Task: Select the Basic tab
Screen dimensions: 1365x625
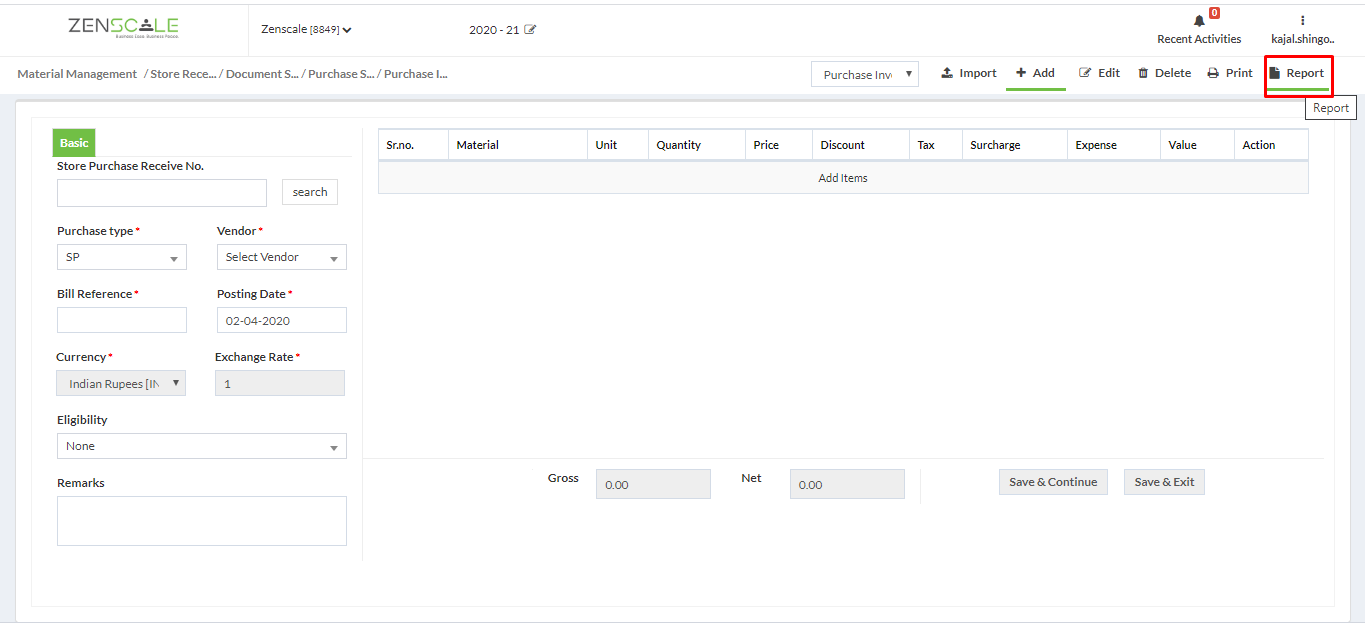Action: 74,143
